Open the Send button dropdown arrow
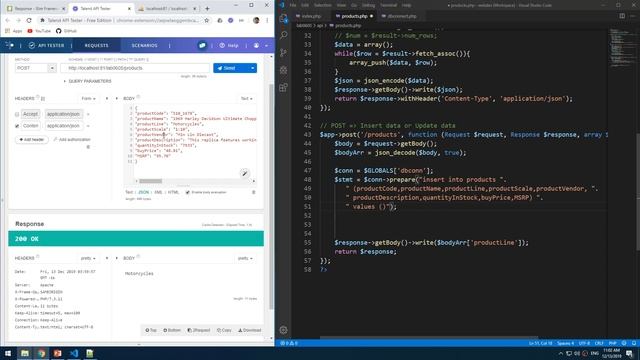 252,68
